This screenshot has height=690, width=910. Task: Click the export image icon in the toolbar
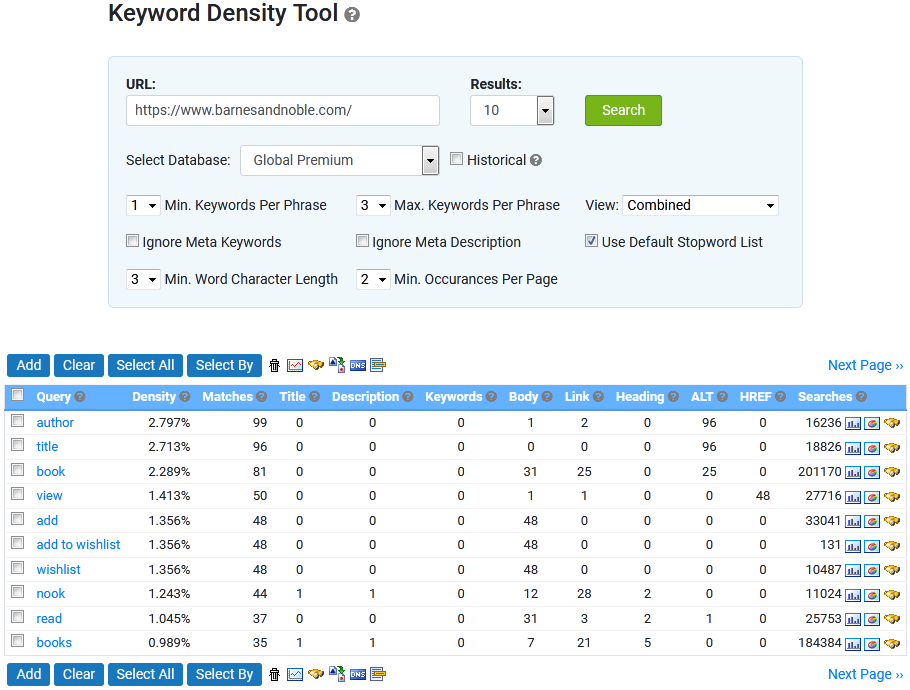(337, 365)
